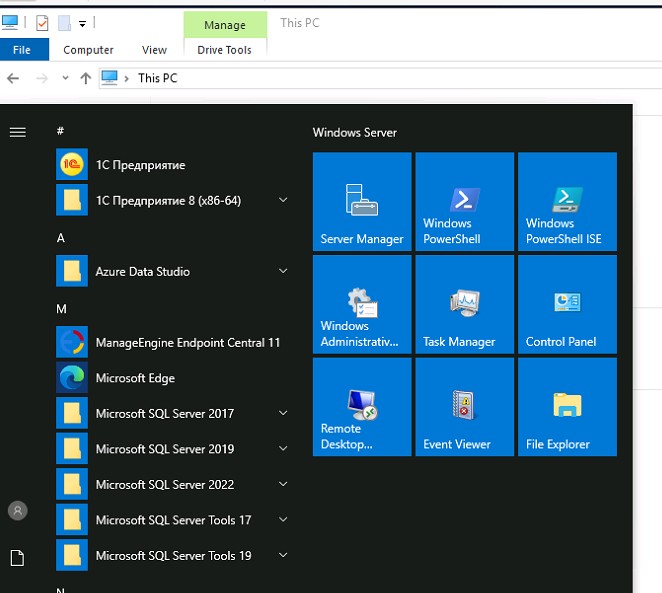The image size is (662, 593).
Task: Open Windows Administrative Tools tile
Action: click(361, 304)
